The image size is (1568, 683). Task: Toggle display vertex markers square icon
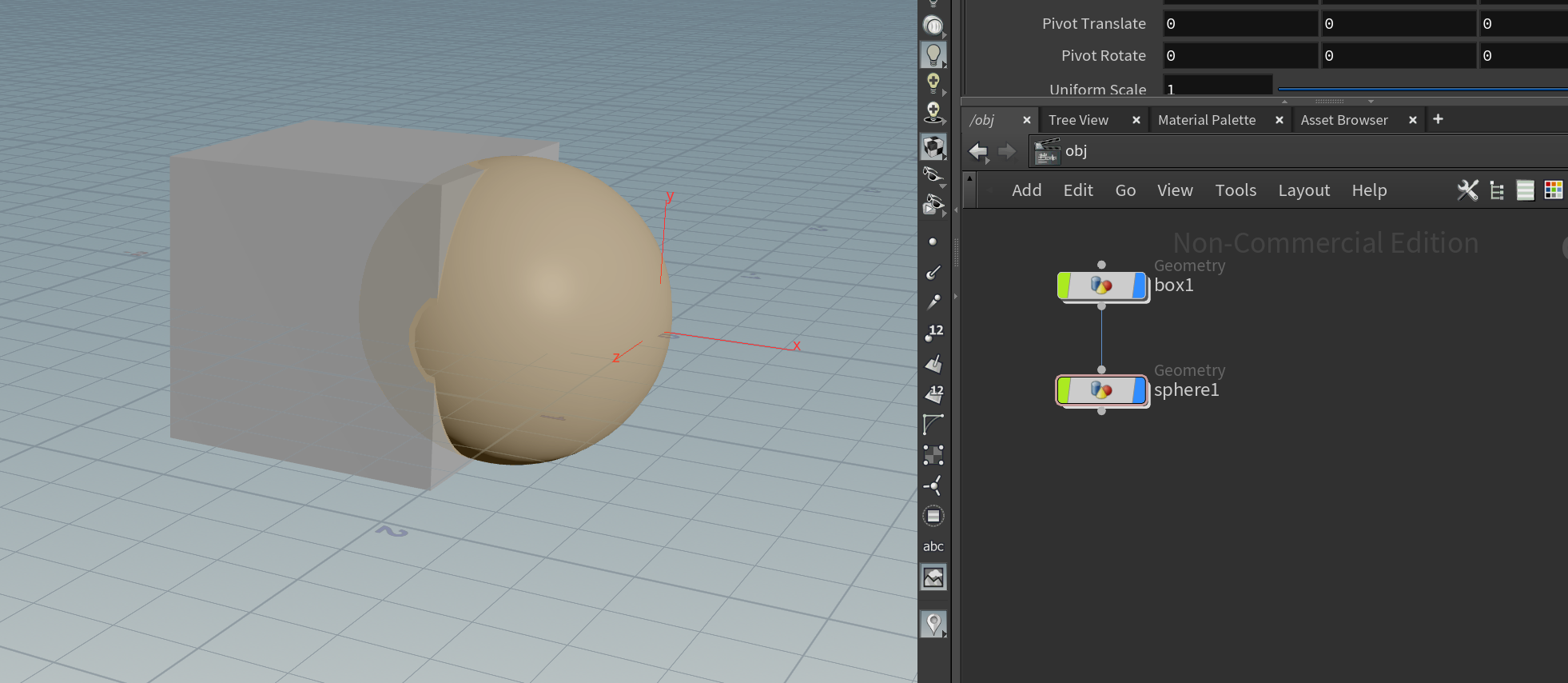[x=933, y=455]
